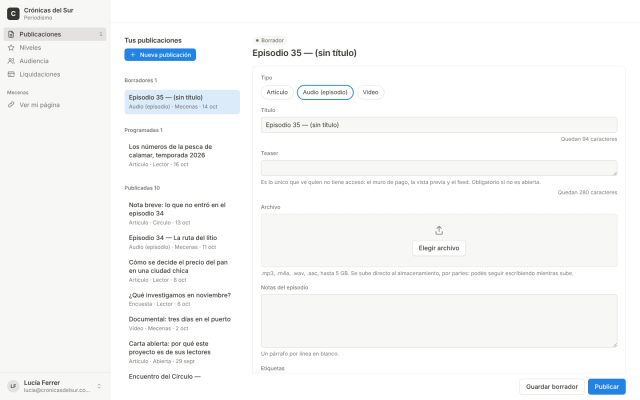640x400 pixels.
Task: Open the Publicaciones sidebar section
Action: coord(55,34)
